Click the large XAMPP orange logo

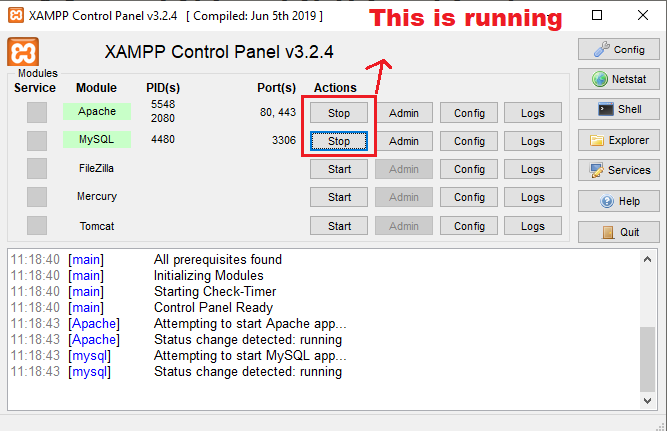point(23,52)
